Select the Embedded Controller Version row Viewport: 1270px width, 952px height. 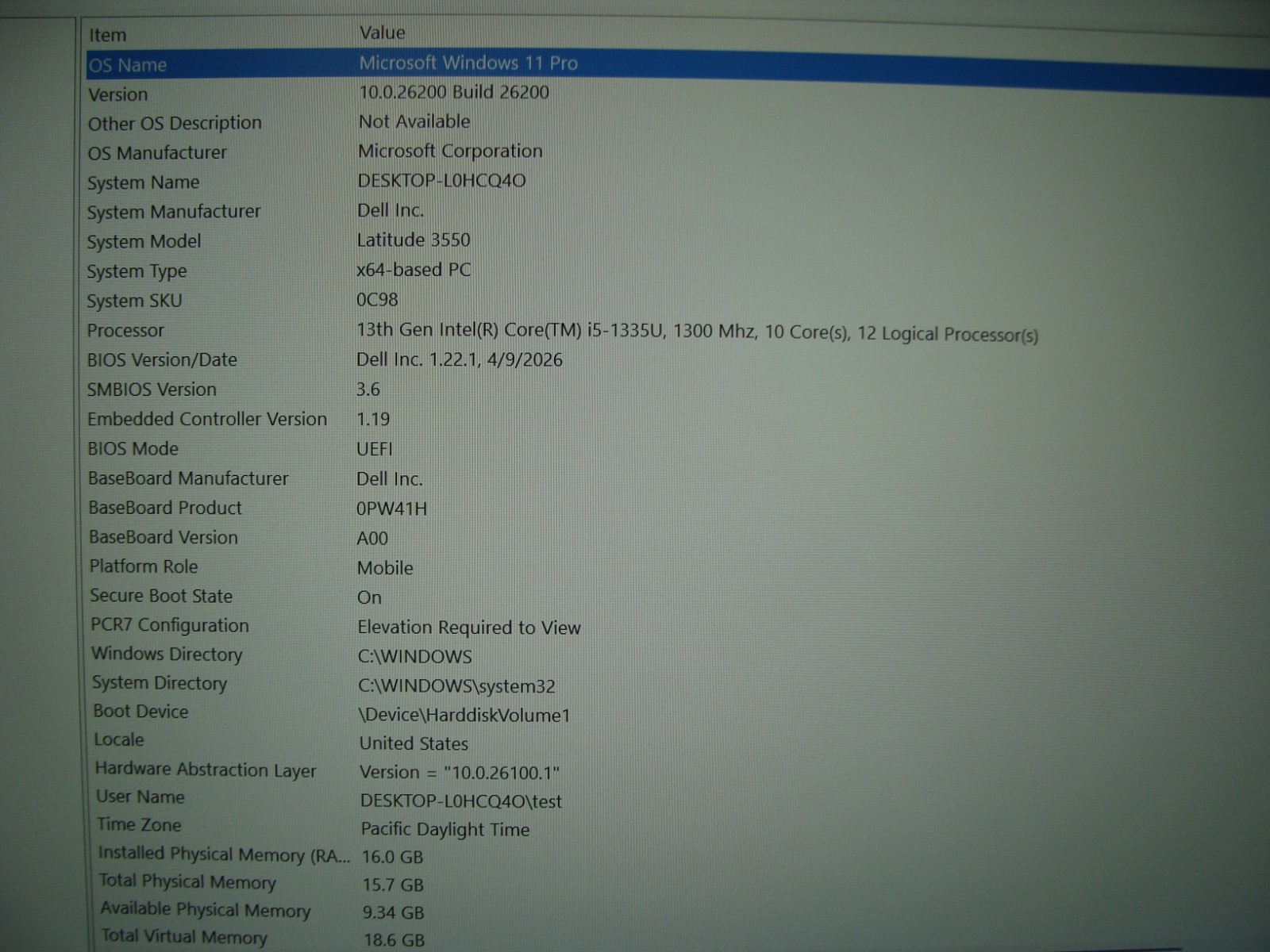click(x=207, y=419)
